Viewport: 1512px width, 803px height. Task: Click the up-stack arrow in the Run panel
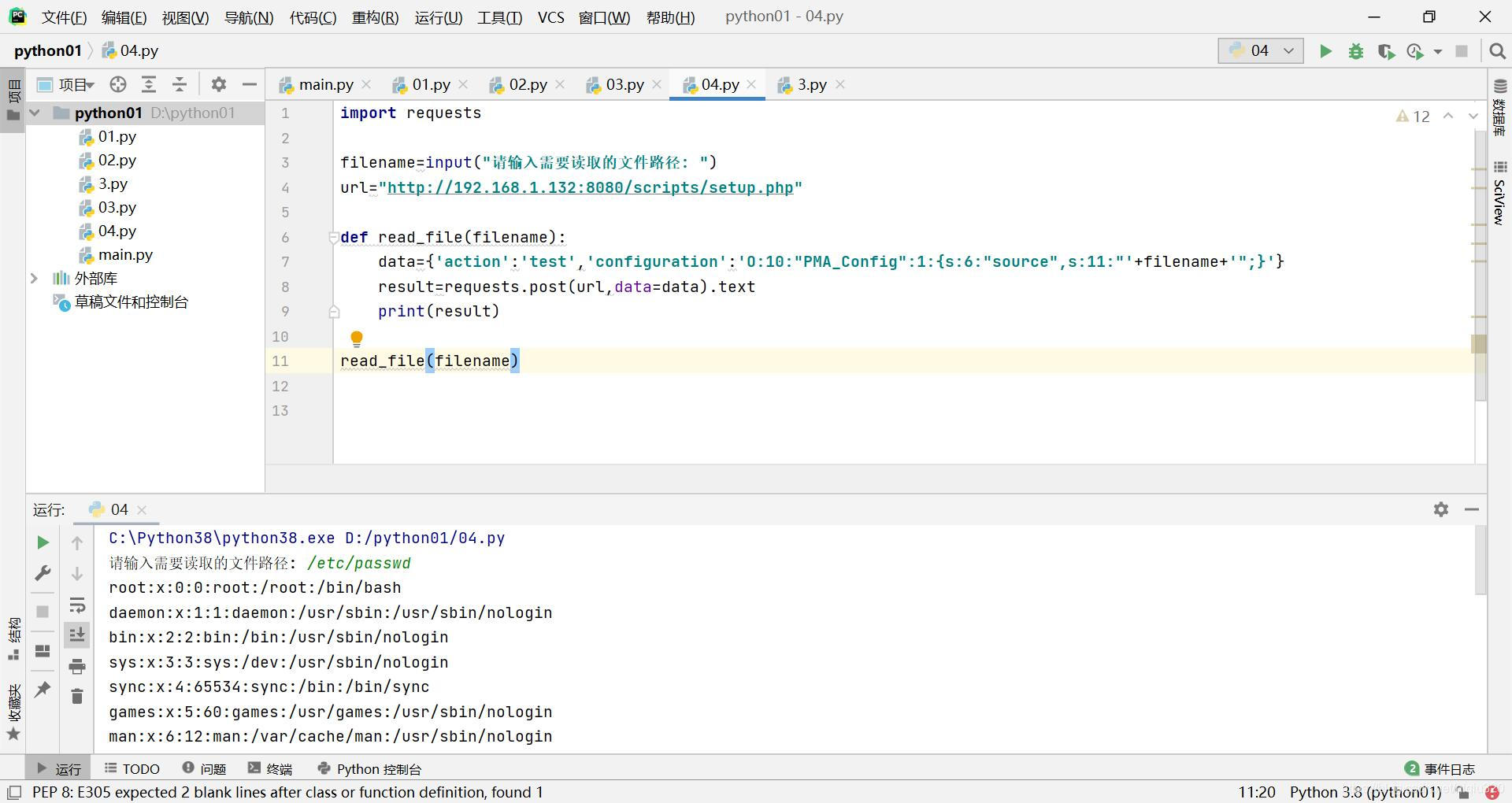[x=77, y=542]
